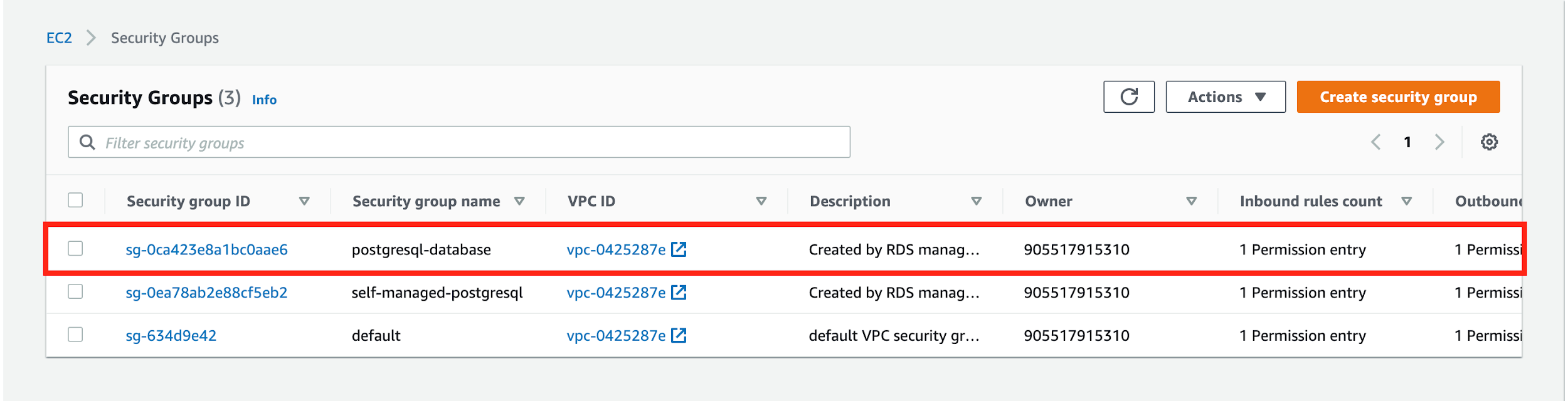Click the VPC ID column header

click(x=591, y=201)
